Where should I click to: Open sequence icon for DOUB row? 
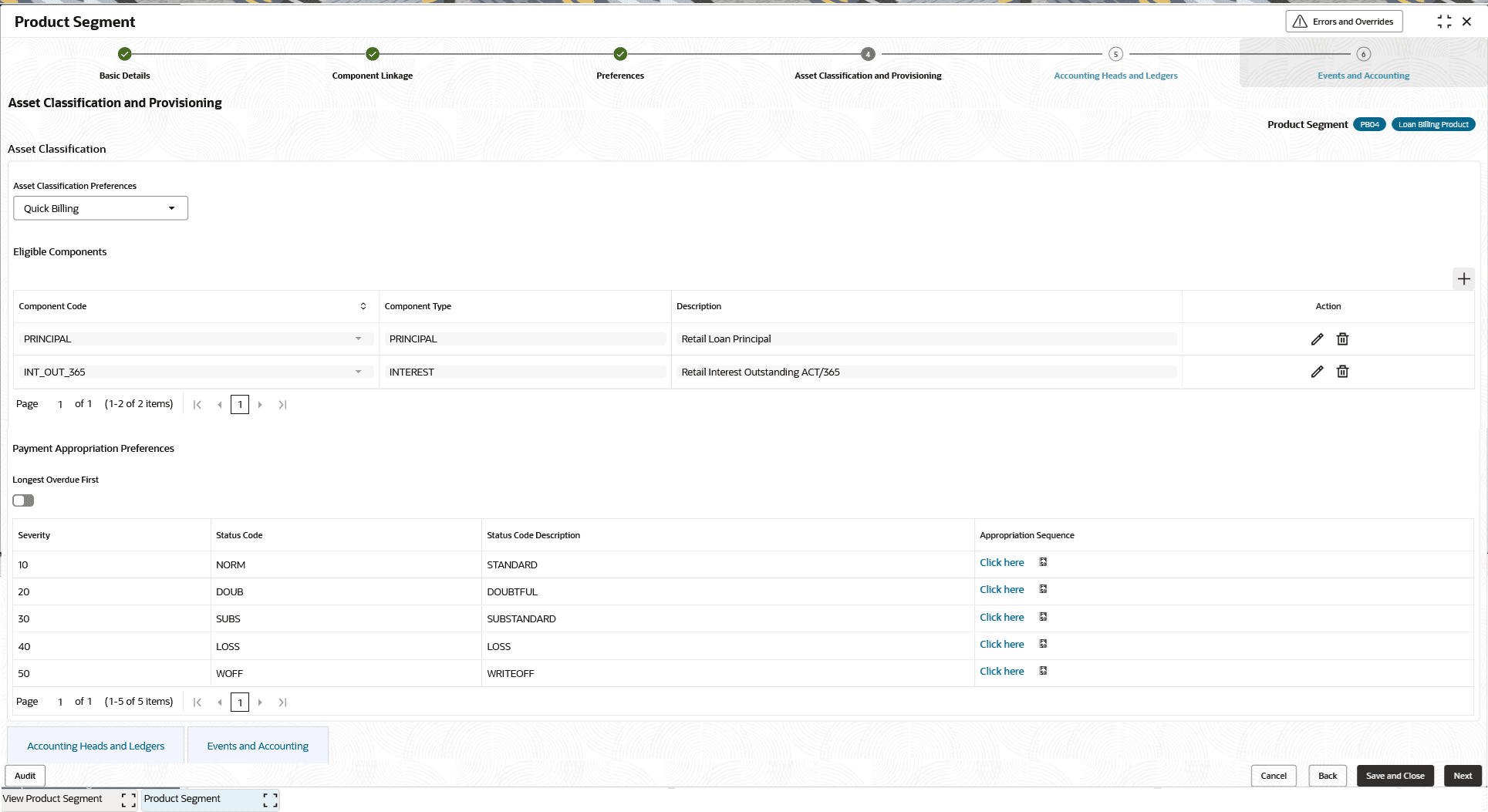coord(1043,589)
